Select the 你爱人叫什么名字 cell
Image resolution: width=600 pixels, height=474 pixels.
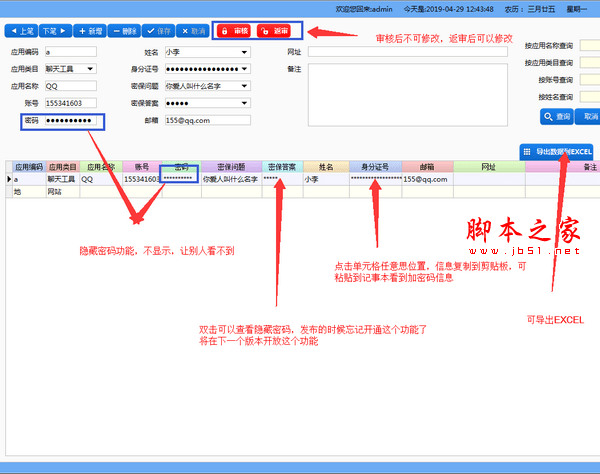(x=232, y=179)
